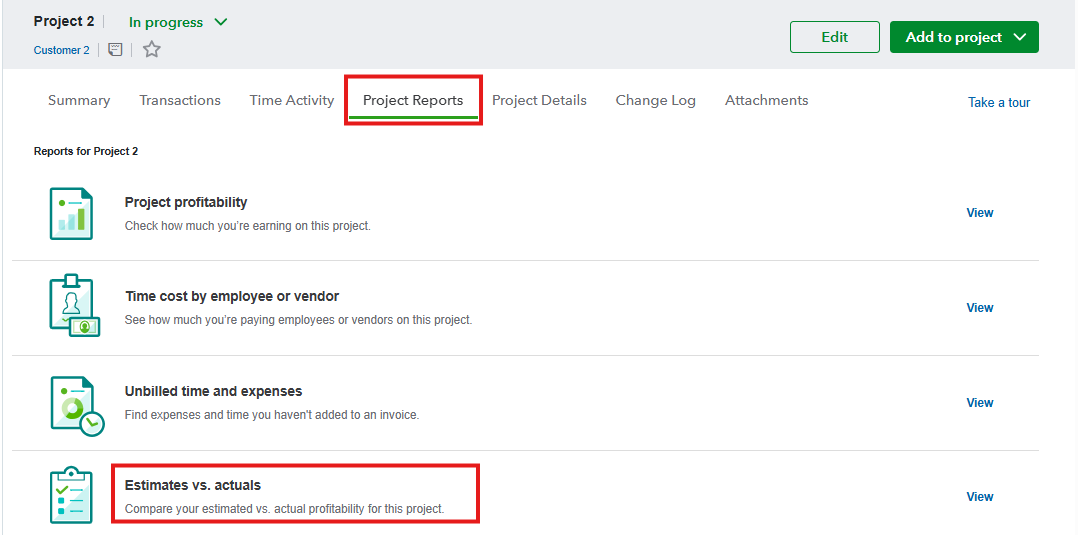Select the Project Details tab
1078x535 pixels.
click(x=539, y=100)
